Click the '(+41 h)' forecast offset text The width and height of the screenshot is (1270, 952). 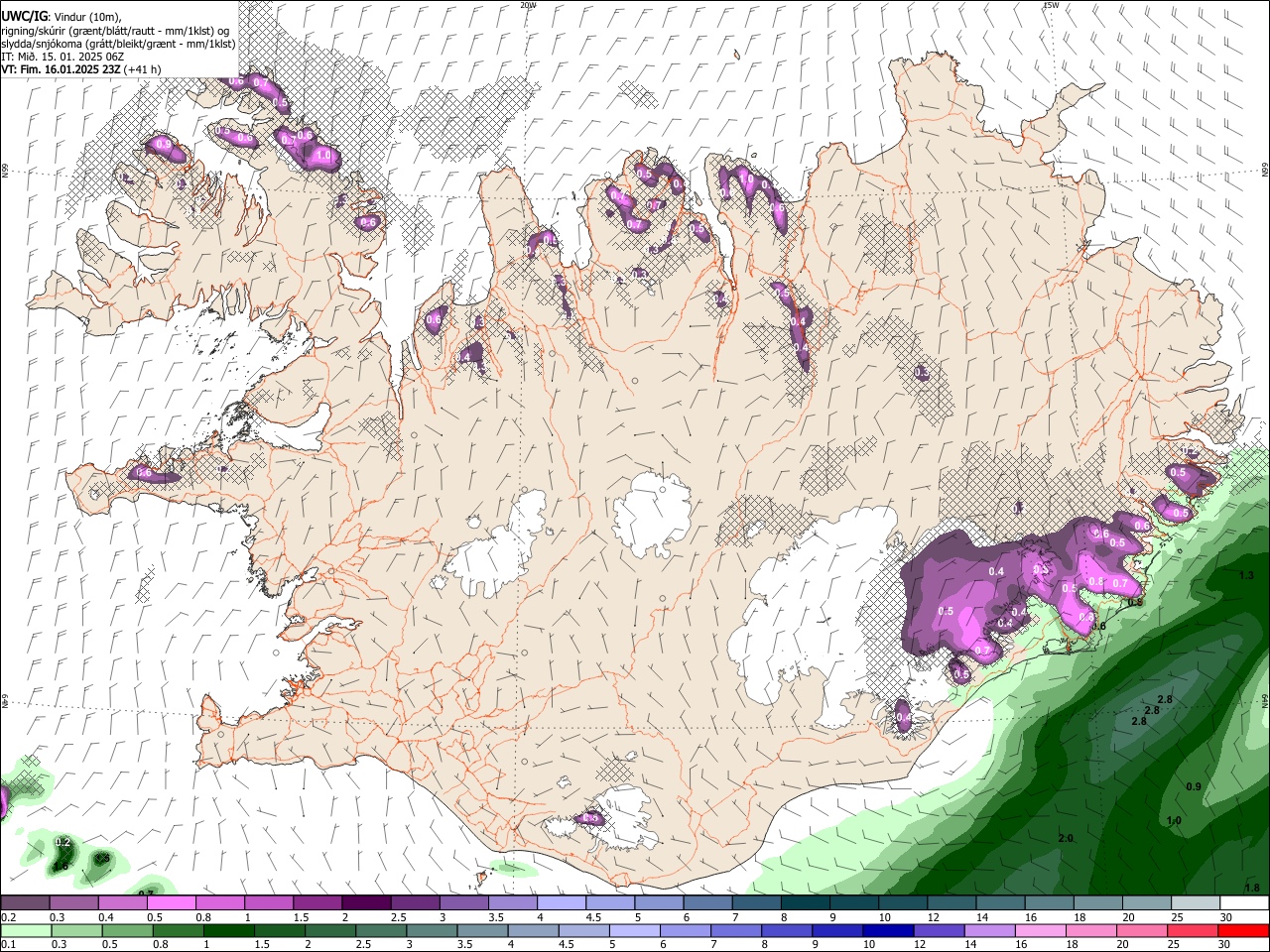pyautogui.click(x=143, y=69)
